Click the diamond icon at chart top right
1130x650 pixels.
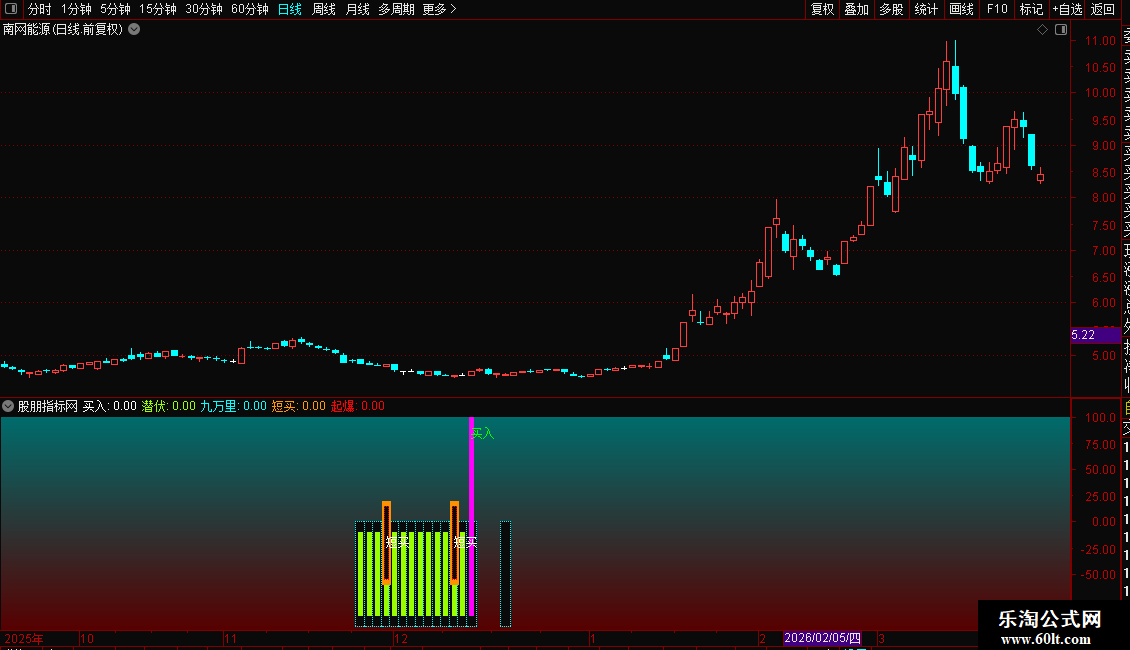click(1042, 30)
